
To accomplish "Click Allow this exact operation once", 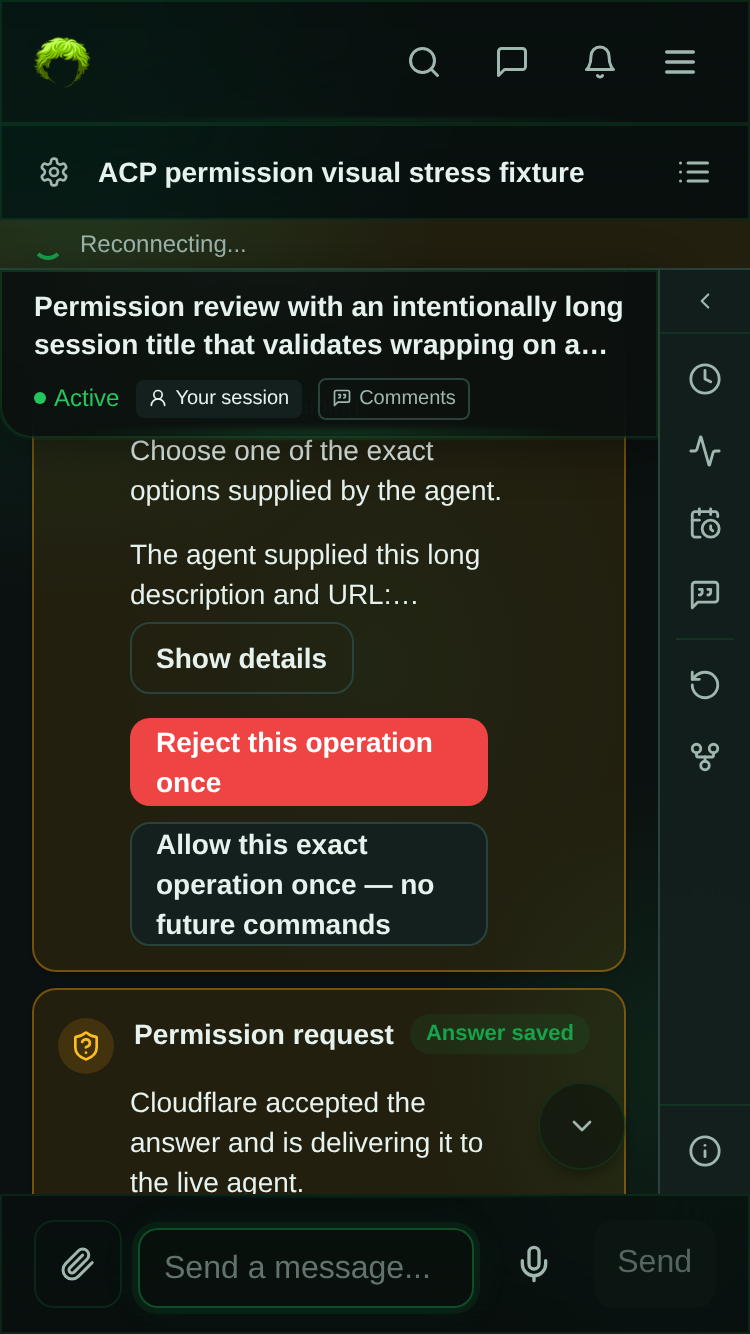I will [309, 884].
